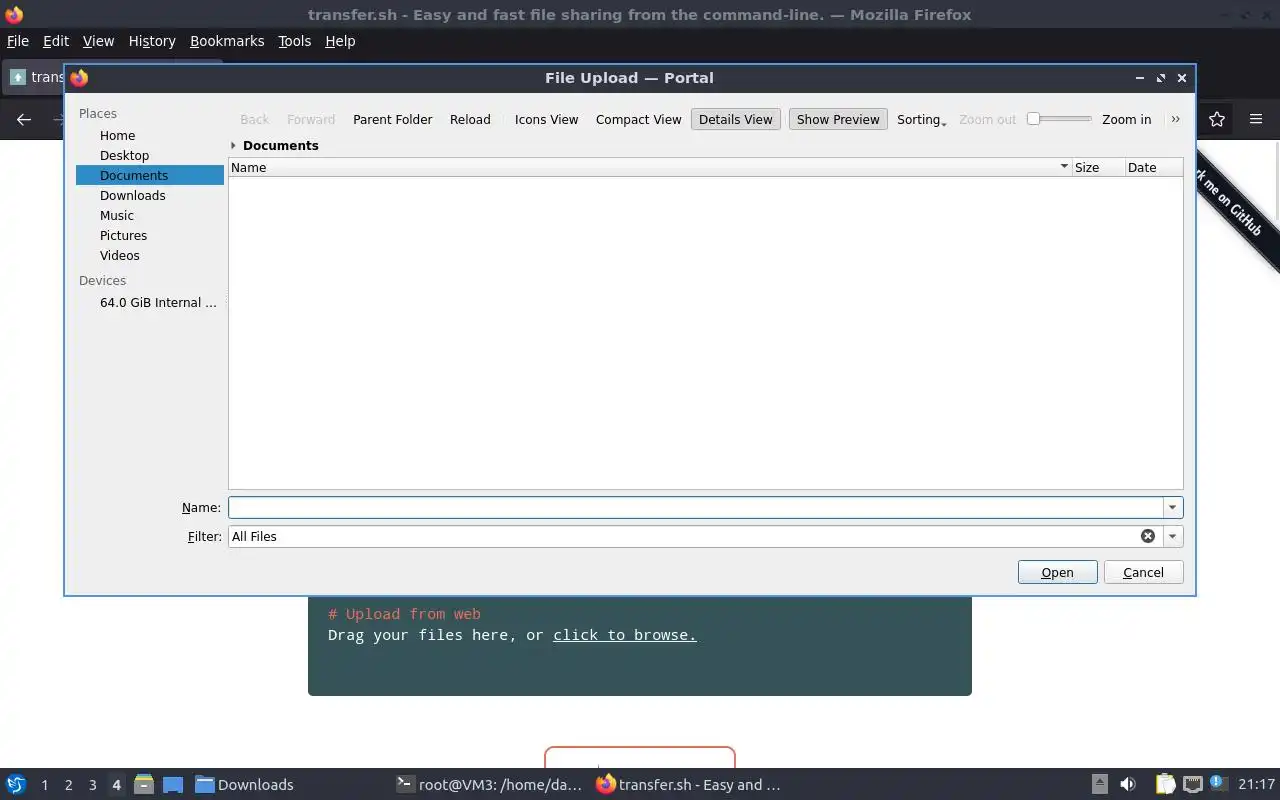This screenshot has height=800, width=1280.
Task: Bookmark page with the star icon
Action: pos(1217,119)
